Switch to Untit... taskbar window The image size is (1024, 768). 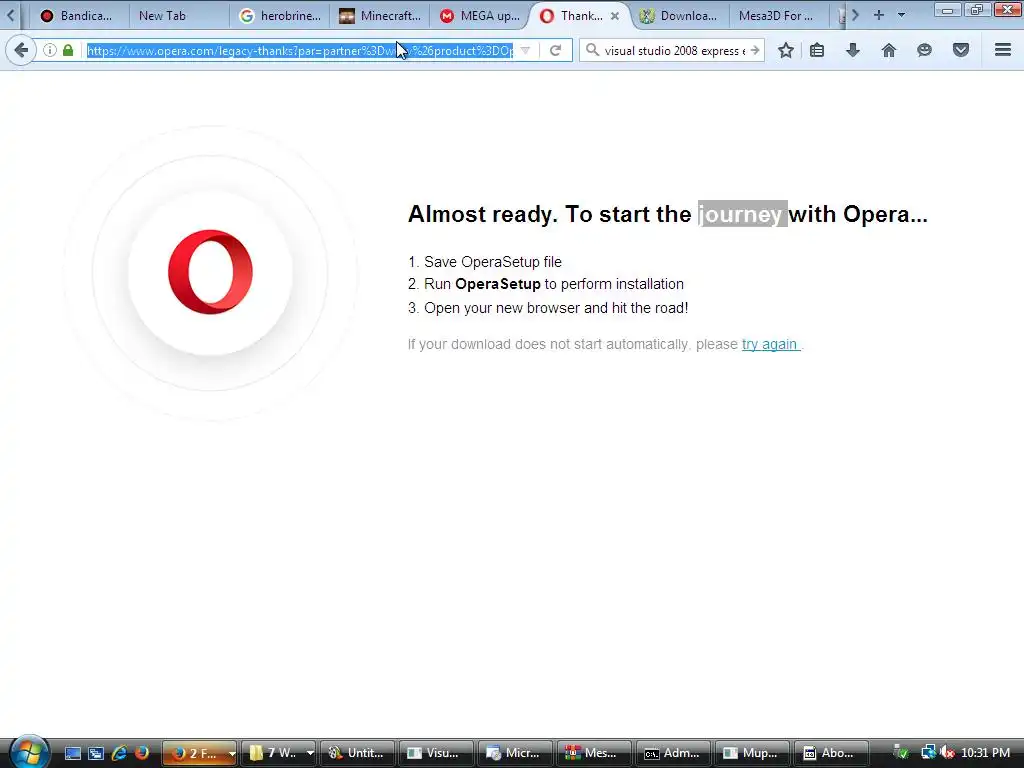pos(358,753)
